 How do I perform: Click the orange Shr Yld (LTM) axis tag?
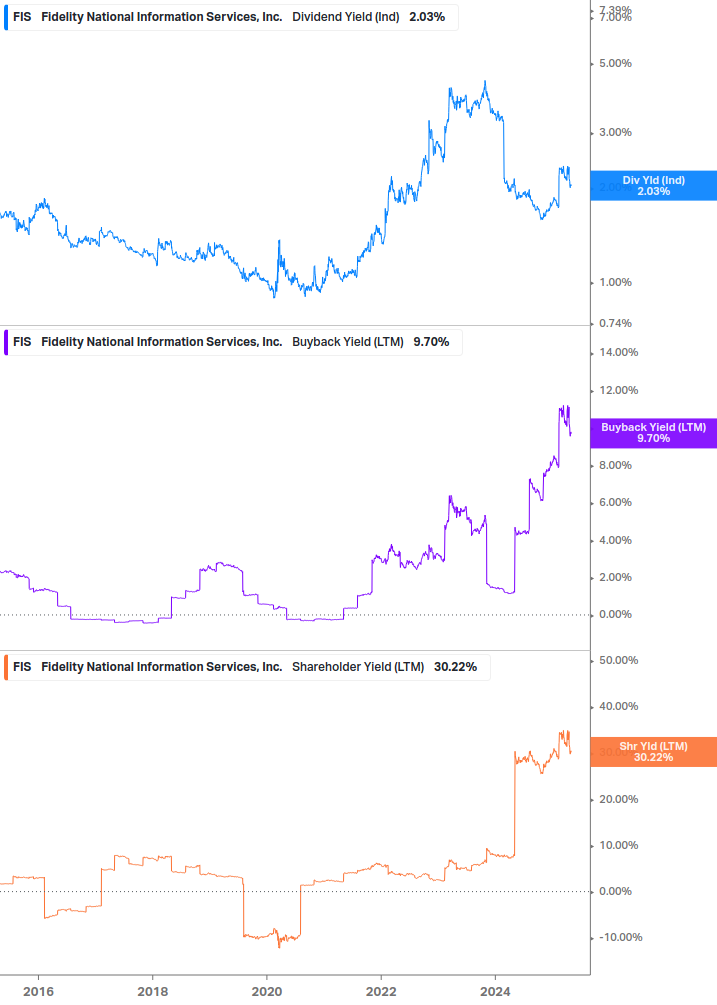(654, 752)
